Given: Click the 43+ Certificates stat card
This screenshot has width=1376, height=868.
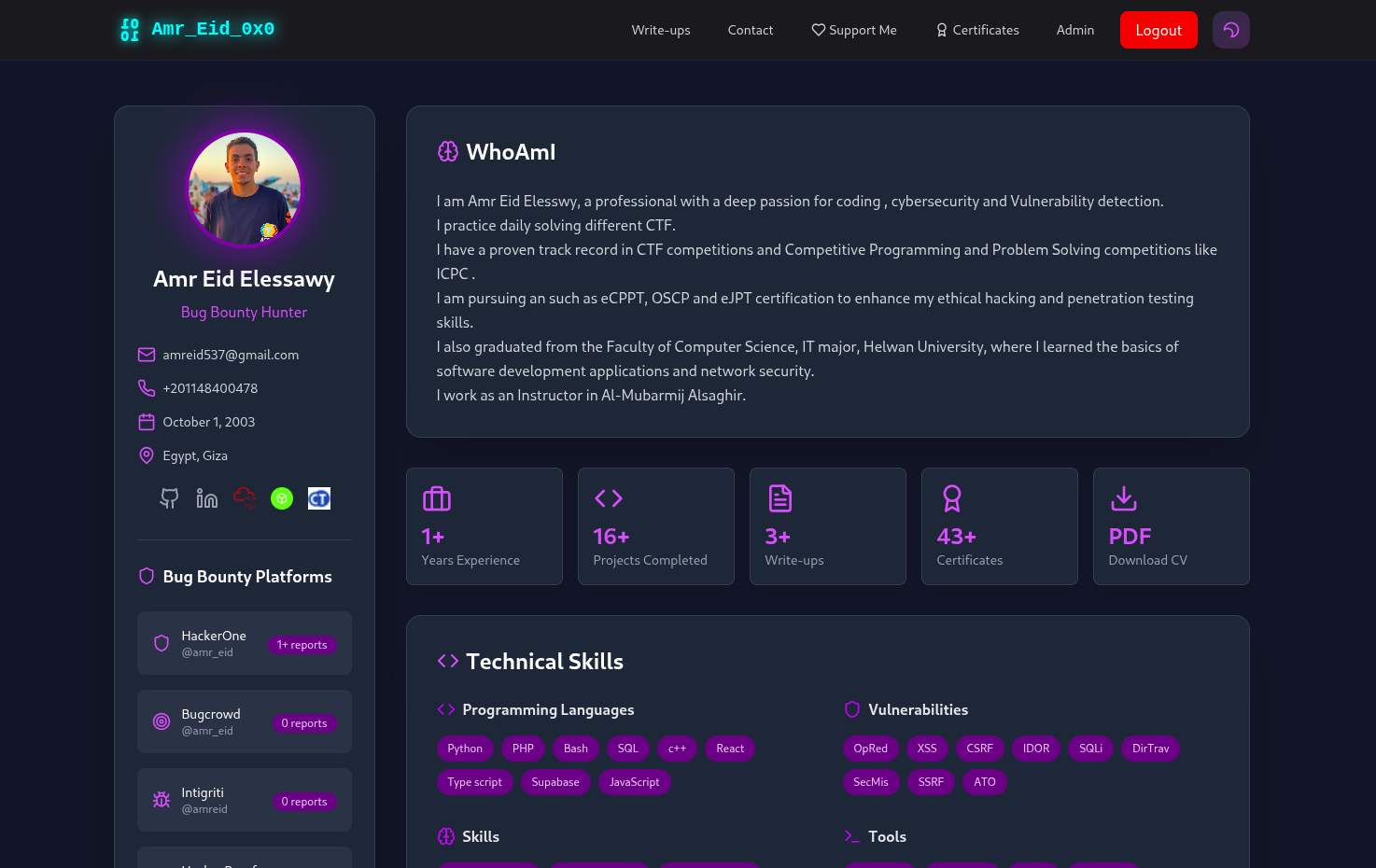Looking at the screenshot, I should [x=1000, y=526].
